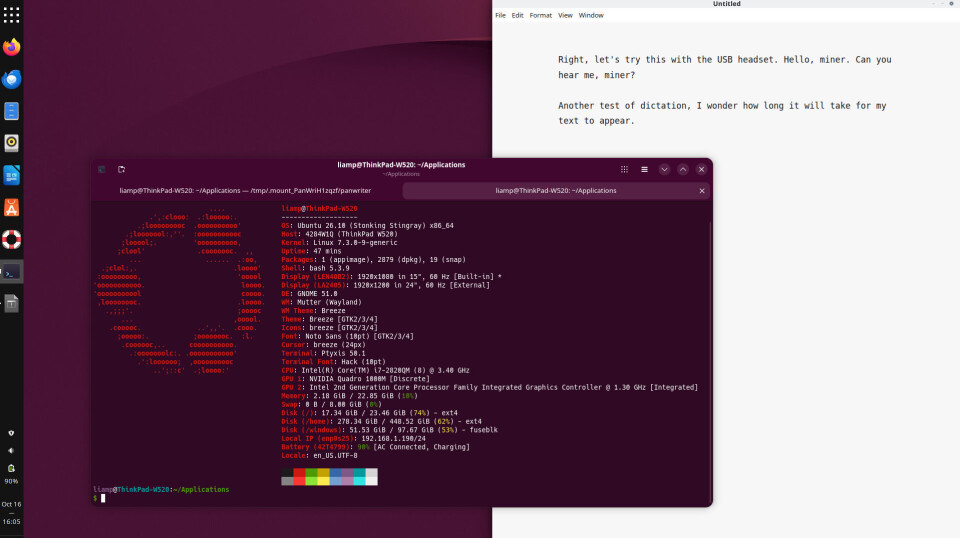The image size is (960, 538).
Task: Click the 'Uptime: 47 mins' line
Action: [x=311, y=252]
